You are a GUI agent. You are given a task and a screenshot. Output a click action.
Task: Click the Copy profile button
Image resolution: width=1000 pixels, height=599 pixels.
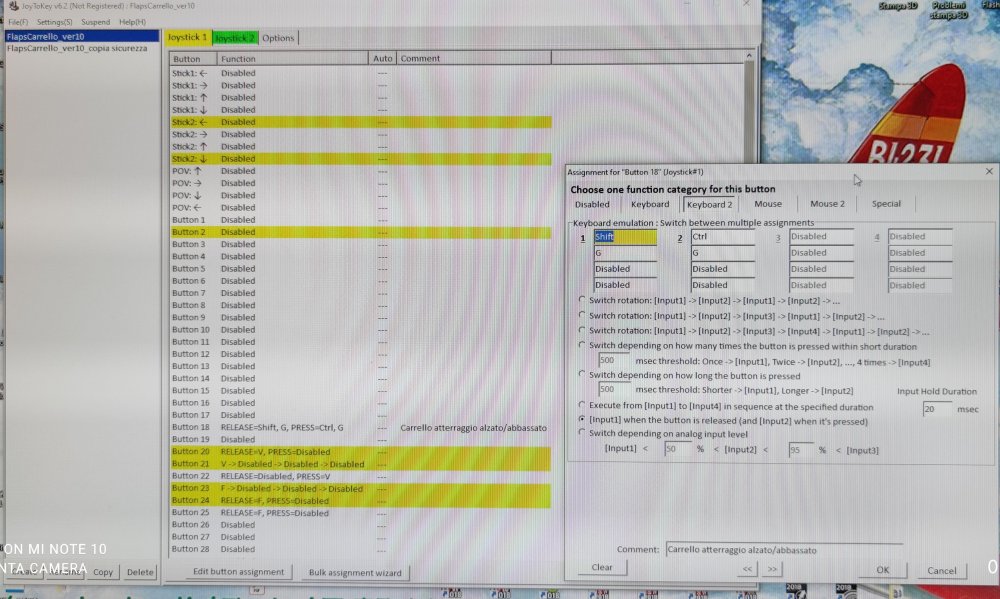click(103, 572)
